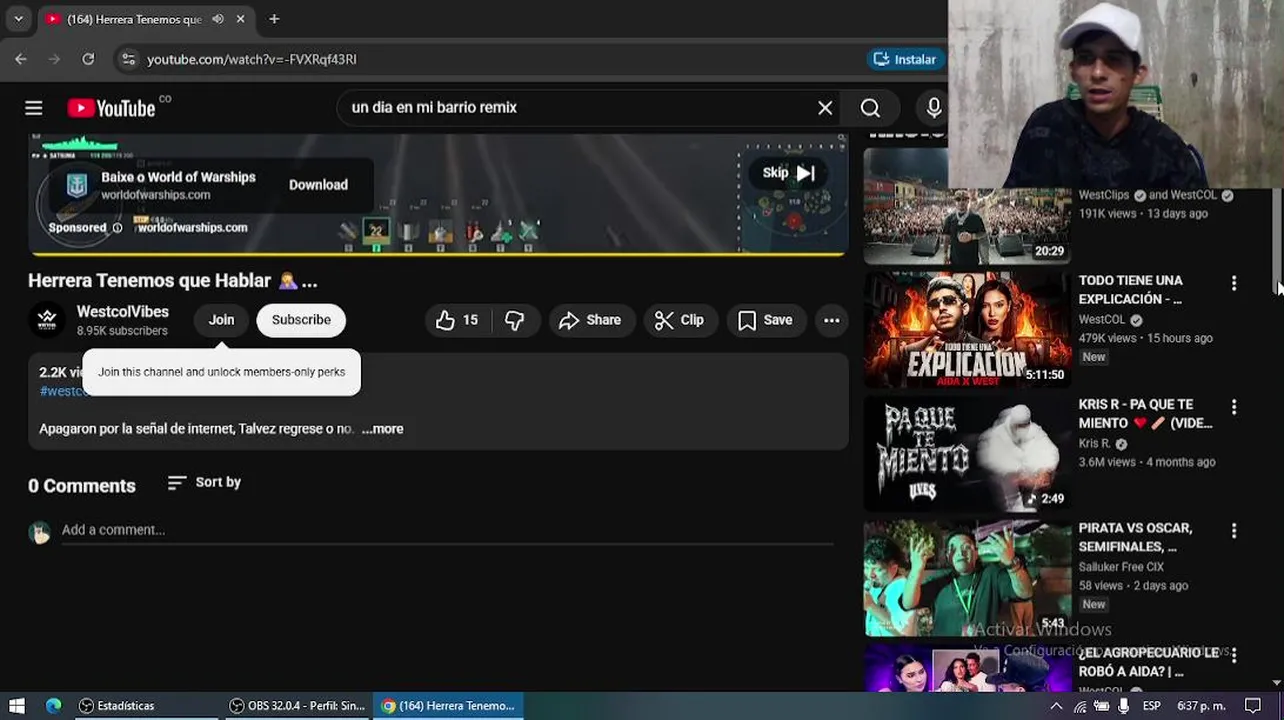This screenshot has width=1284, height=720.
Task: View site information icon in address bar
Action: coord(128,59)
